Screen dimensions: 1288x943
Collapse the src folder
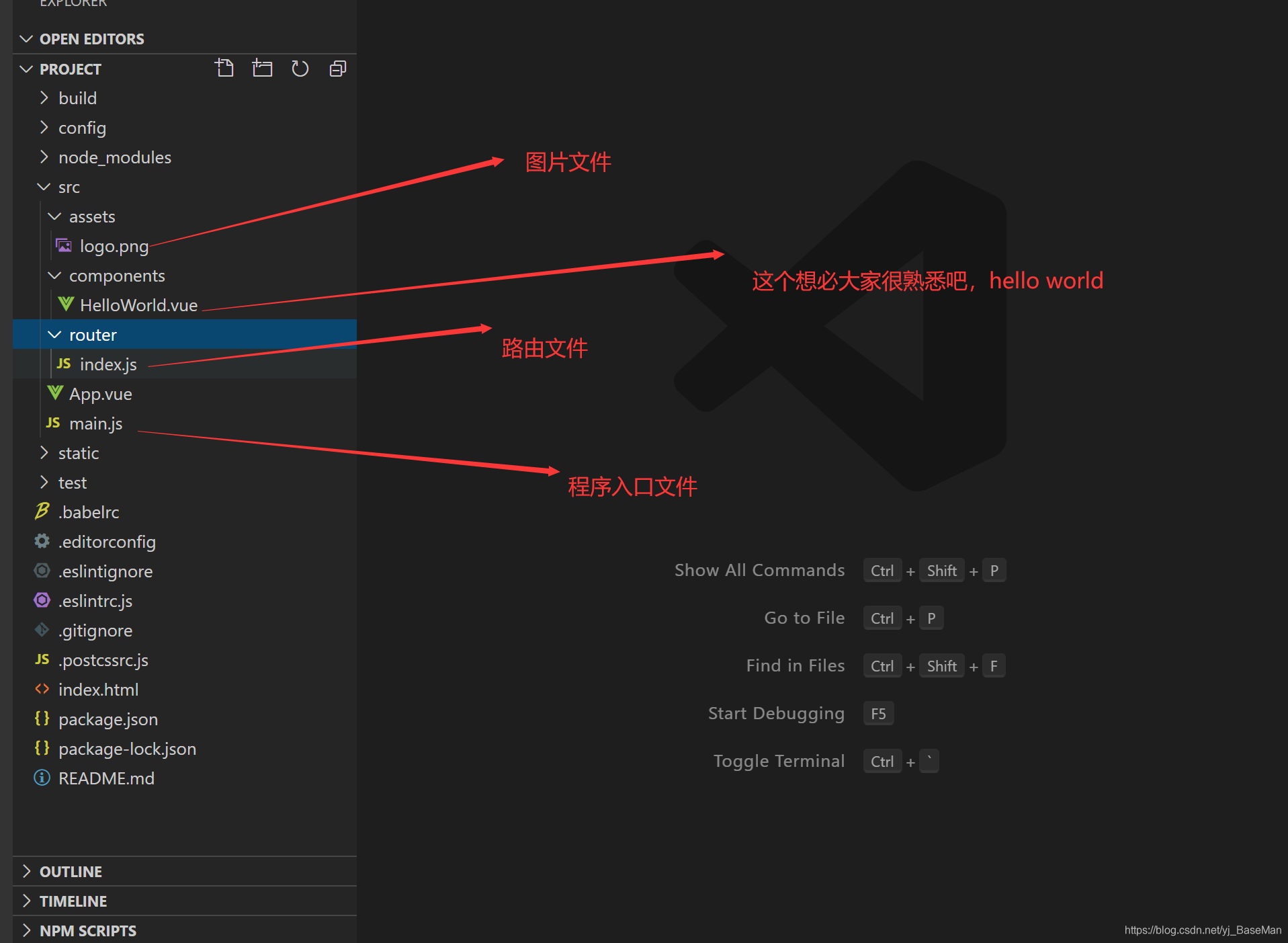point(44,187)
